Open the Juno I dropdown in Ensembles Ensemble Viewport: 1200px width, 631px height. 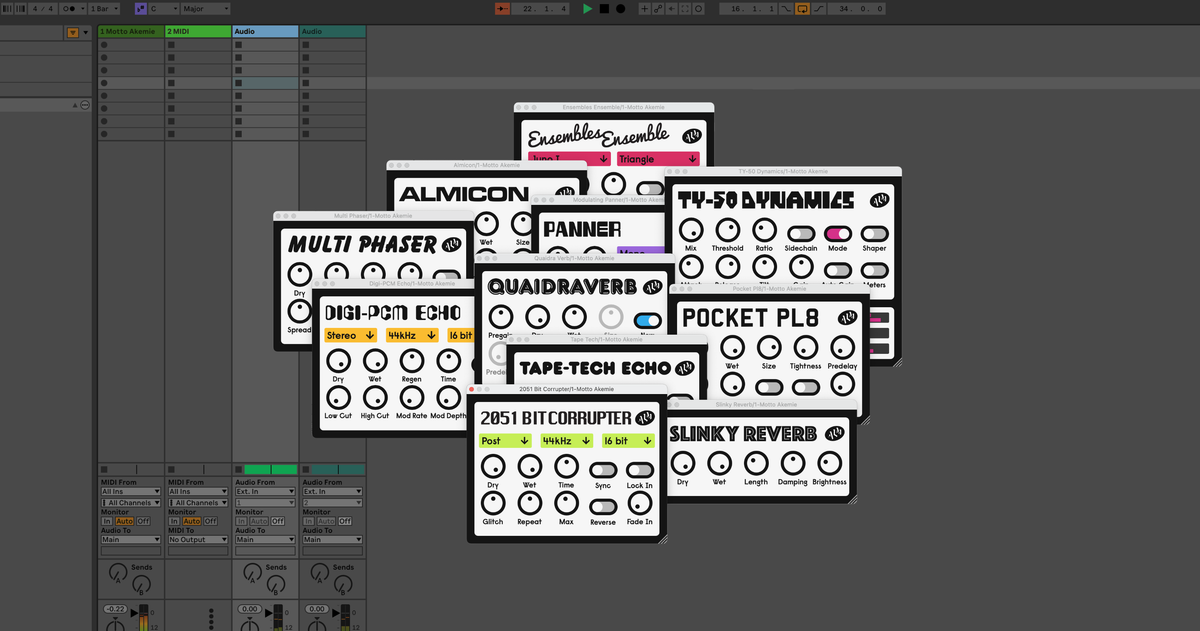point(568,158)
